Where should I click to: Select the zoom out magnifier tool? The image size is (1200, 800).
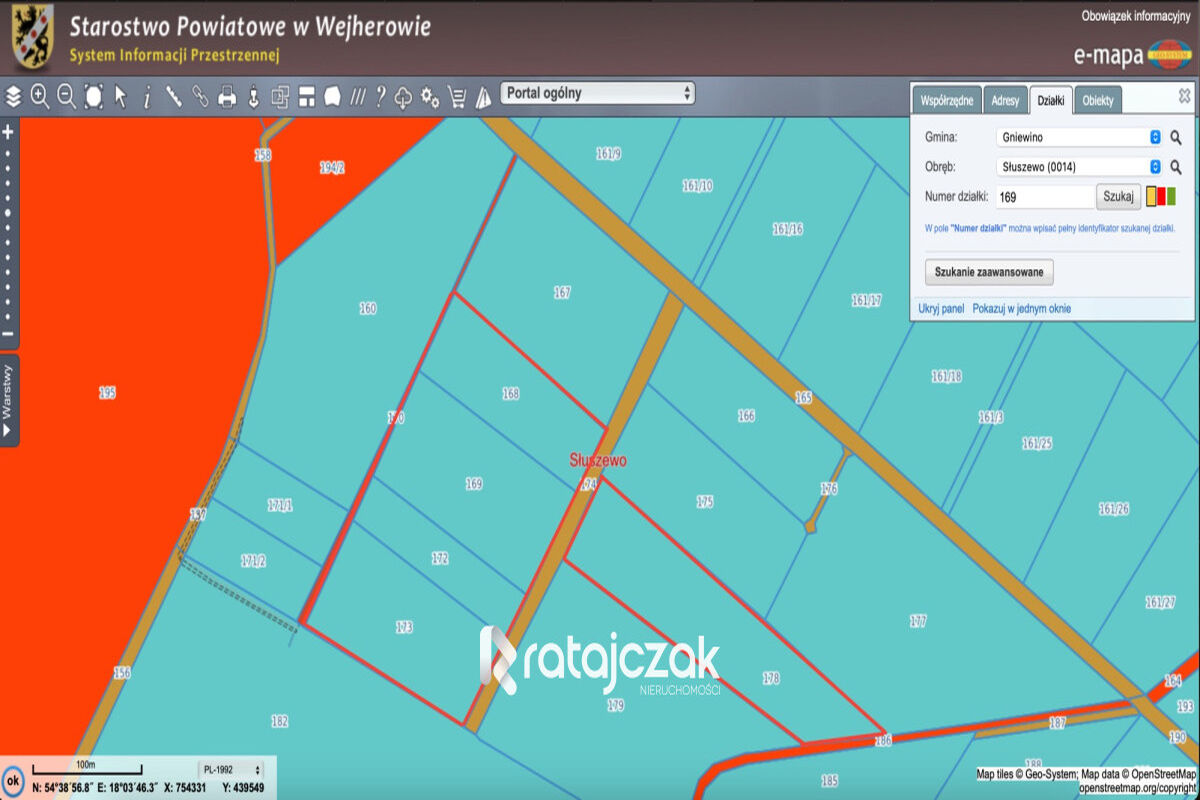[x=67, y=96]
